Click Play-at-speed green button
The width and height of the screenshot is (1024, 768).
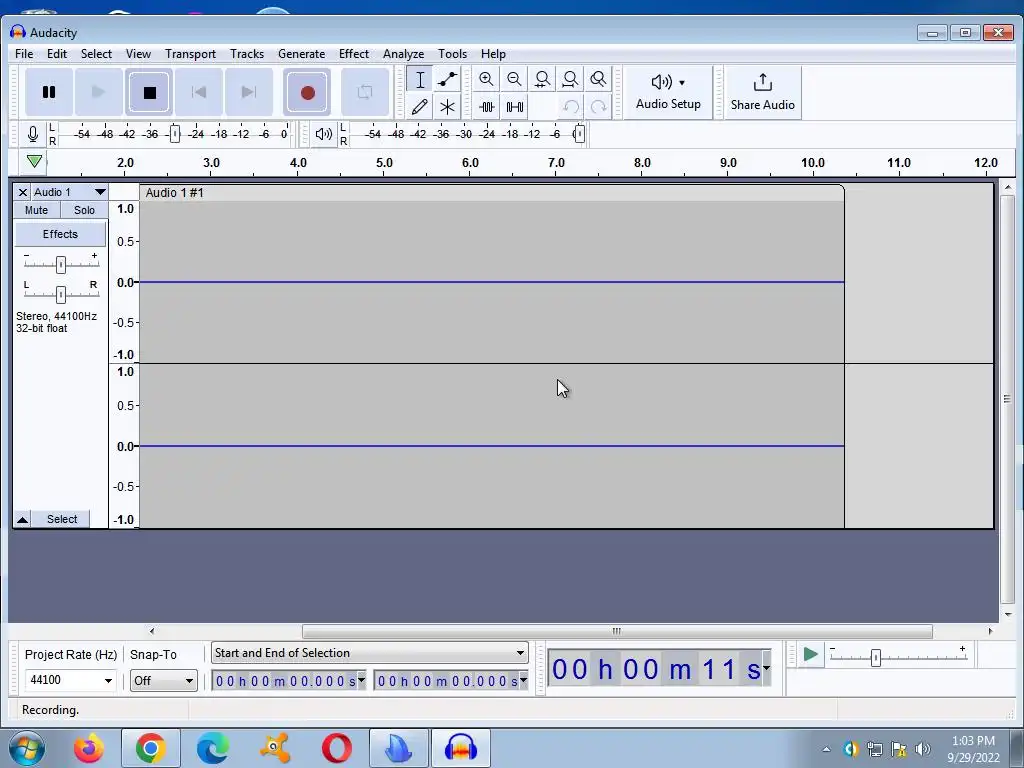(810, 654)
